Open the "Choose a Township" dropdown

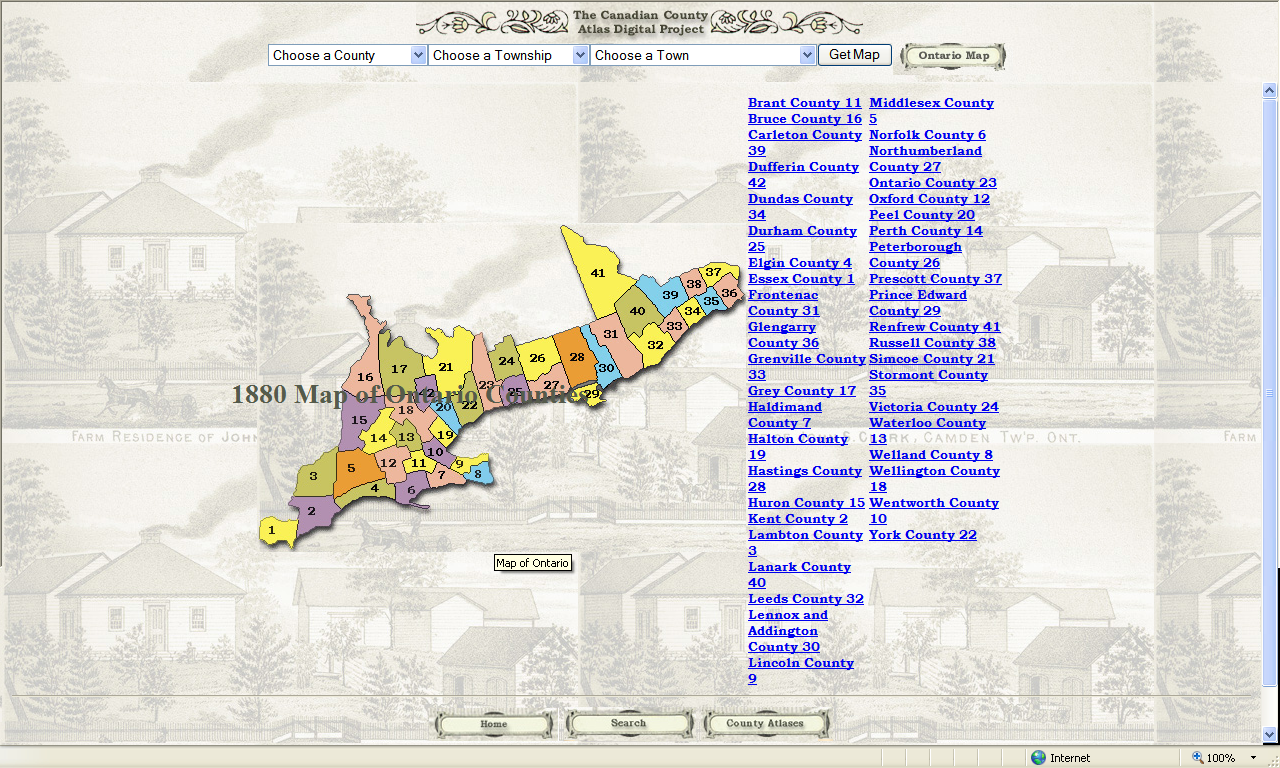[508, 55]
